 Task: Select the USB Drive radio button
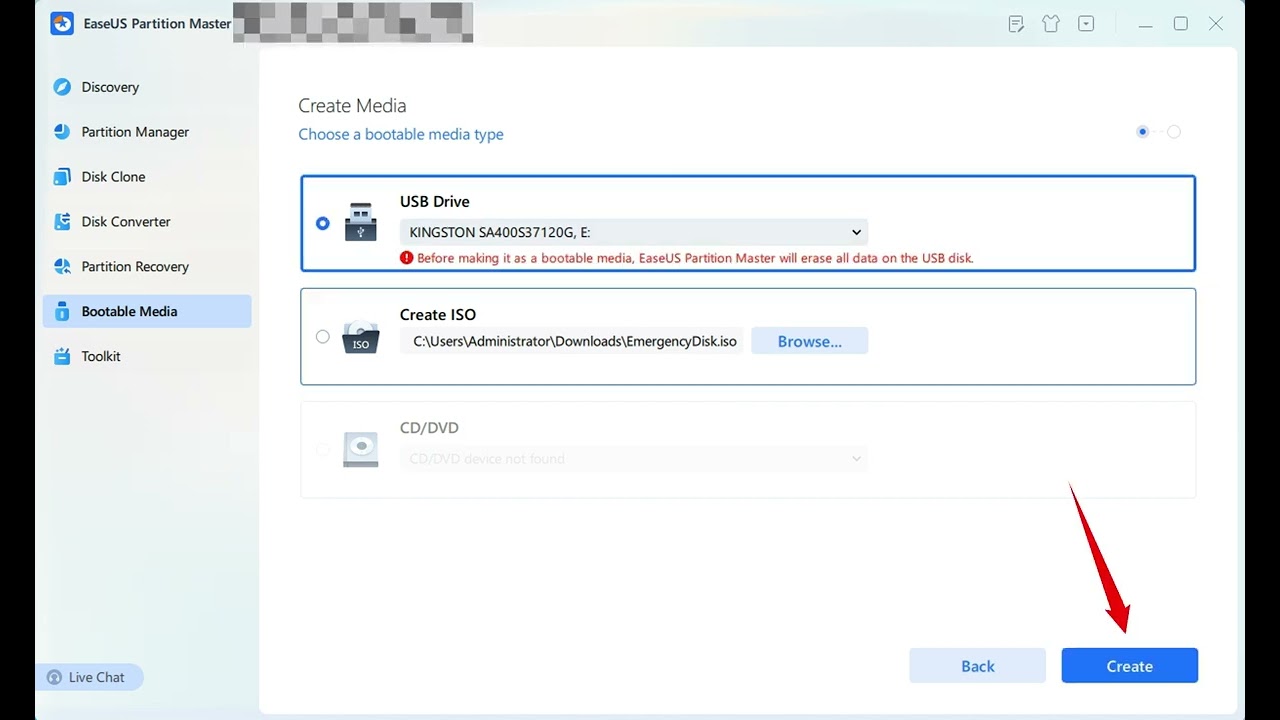click(x=322, y=223)
